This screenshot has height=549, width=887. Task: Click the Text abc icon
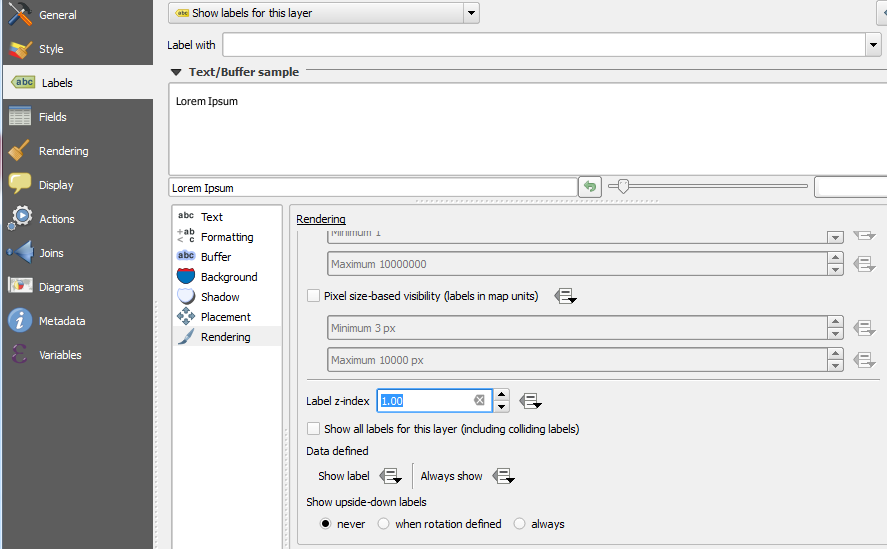coord(186,216)
